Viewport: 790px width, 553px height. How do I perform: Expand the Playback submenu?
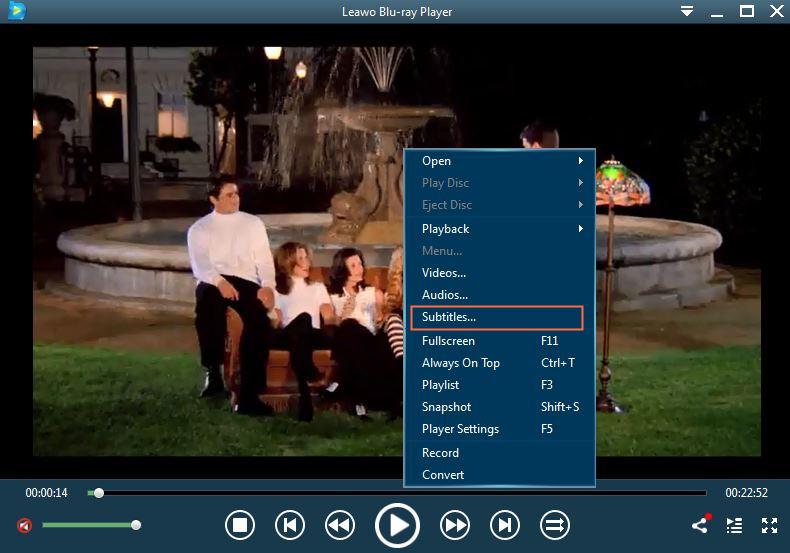(500, 229)
